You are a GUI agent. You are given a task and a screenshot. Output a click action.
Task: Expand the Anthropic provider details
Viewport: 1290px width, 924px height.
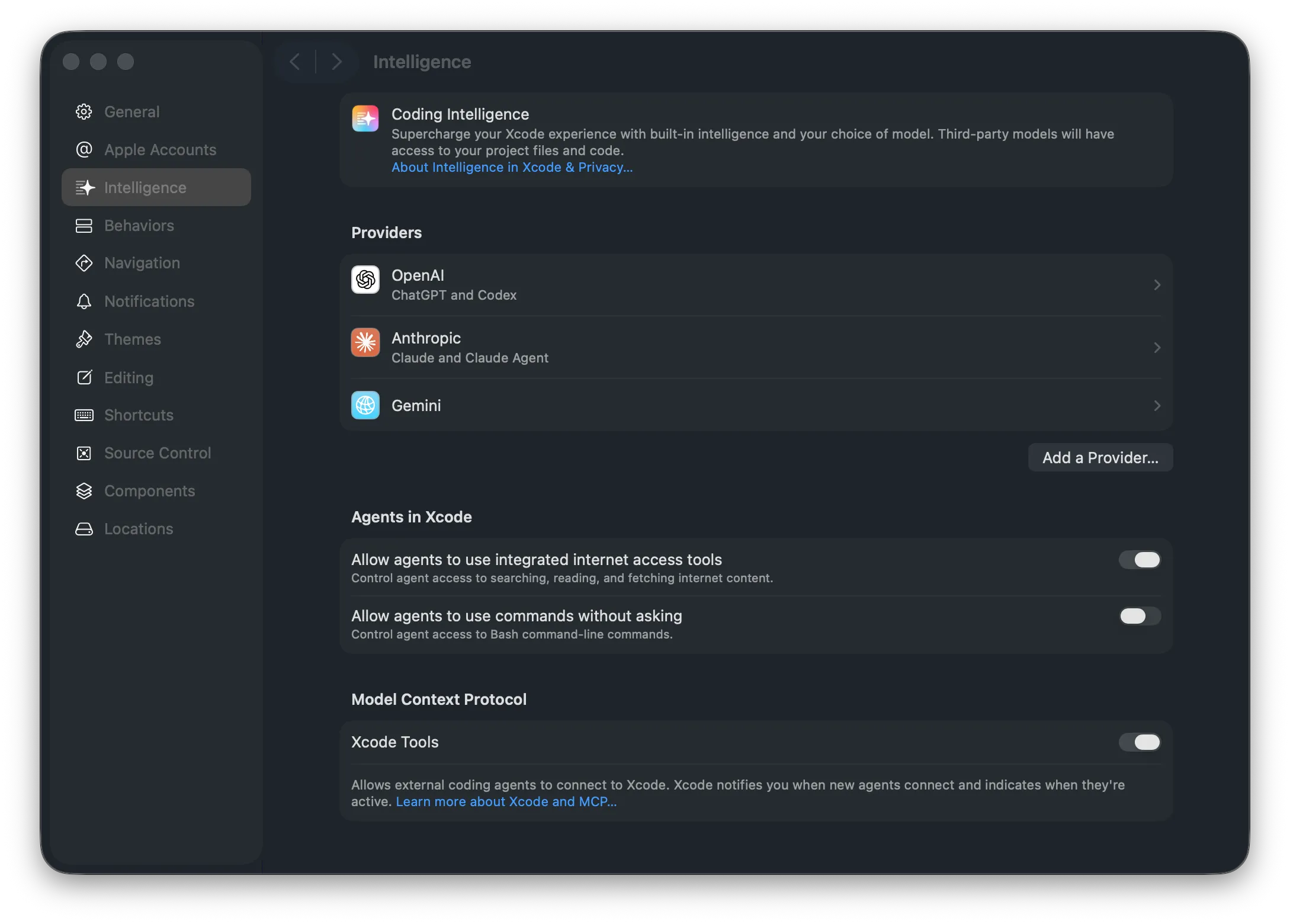(1158, 348)
